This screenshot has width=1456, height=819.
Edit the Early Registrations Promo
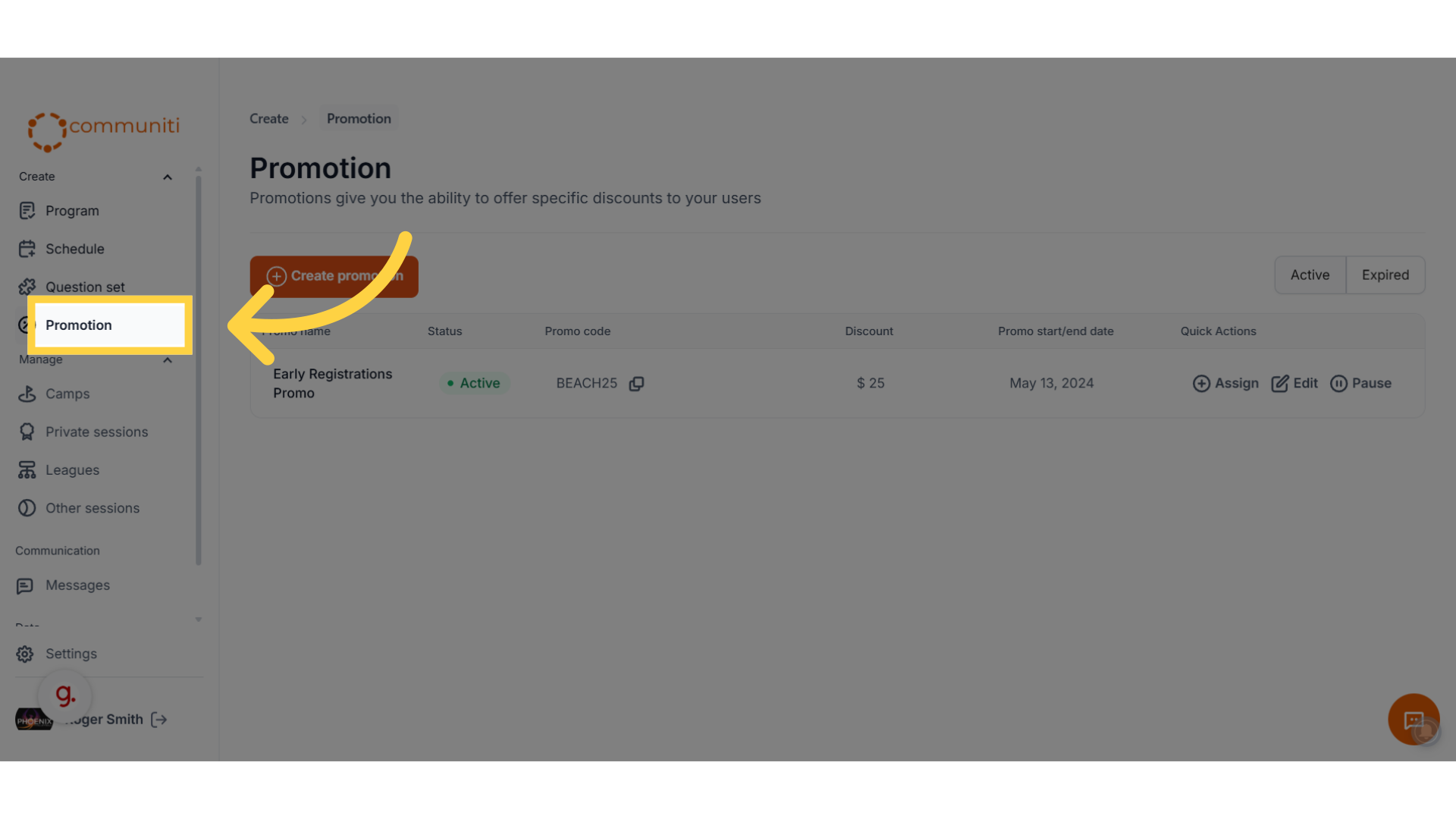(x=1294, y=384)
